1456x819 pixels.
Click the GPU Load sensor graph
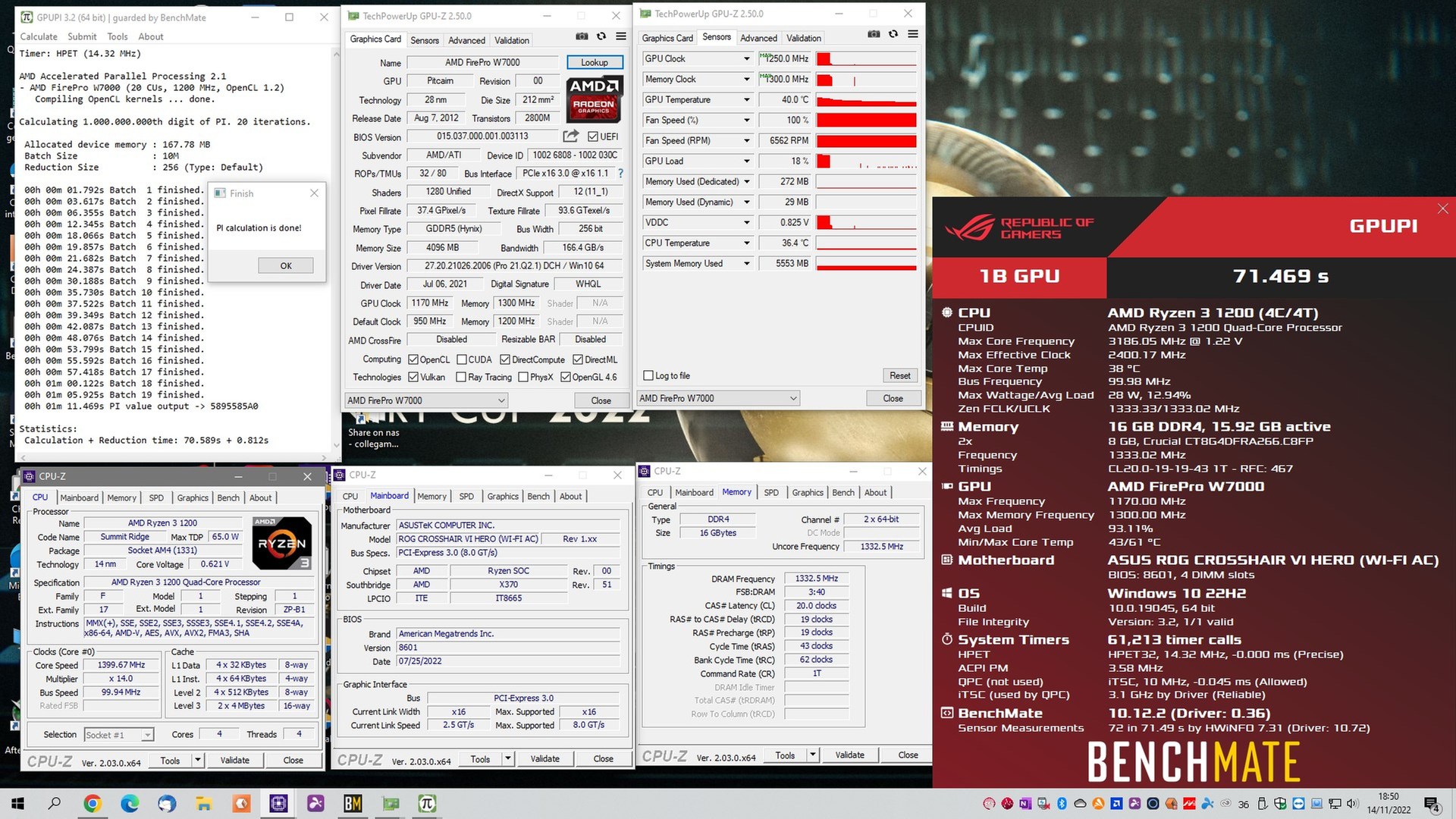click(x=866, y=161)
